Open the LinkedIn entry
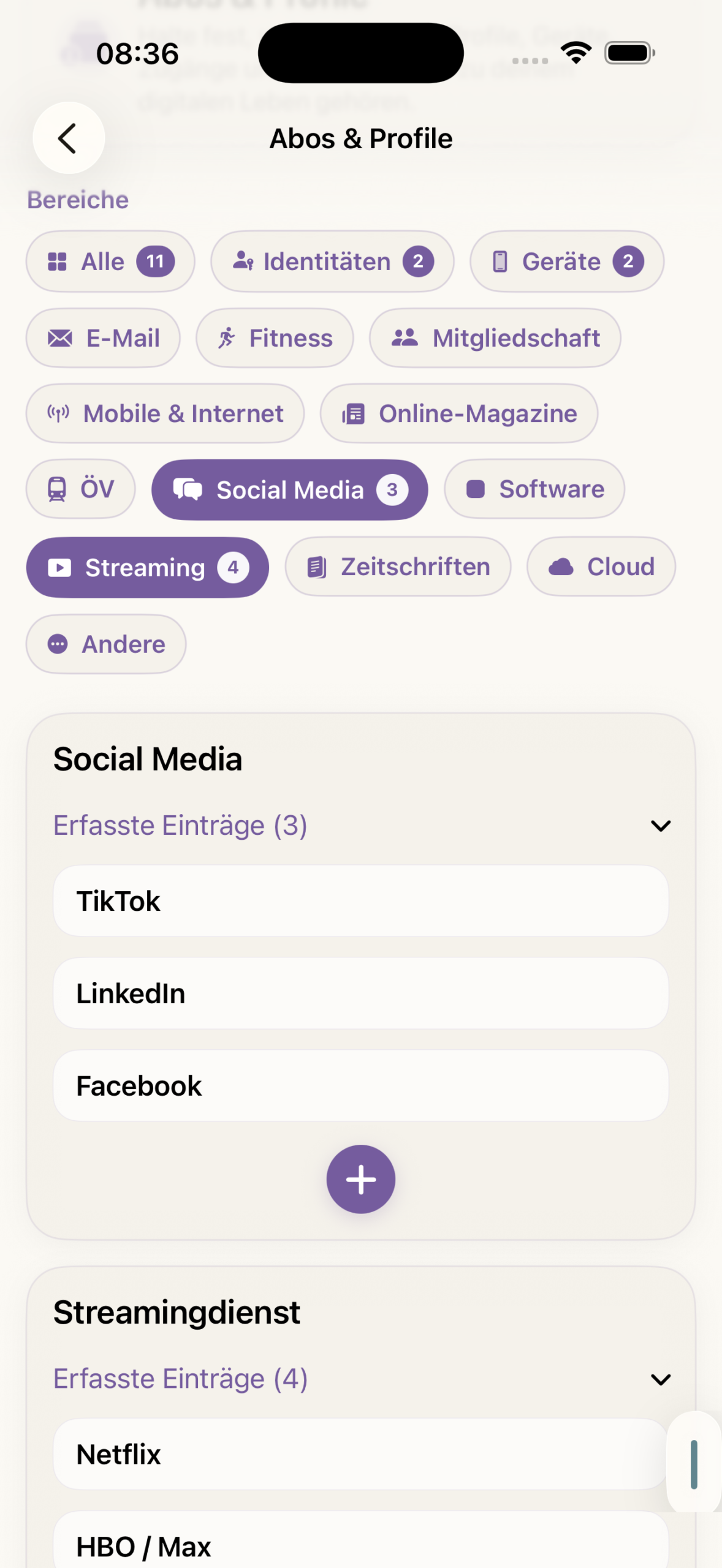The image size is (722, 1568). click(360, 993)
